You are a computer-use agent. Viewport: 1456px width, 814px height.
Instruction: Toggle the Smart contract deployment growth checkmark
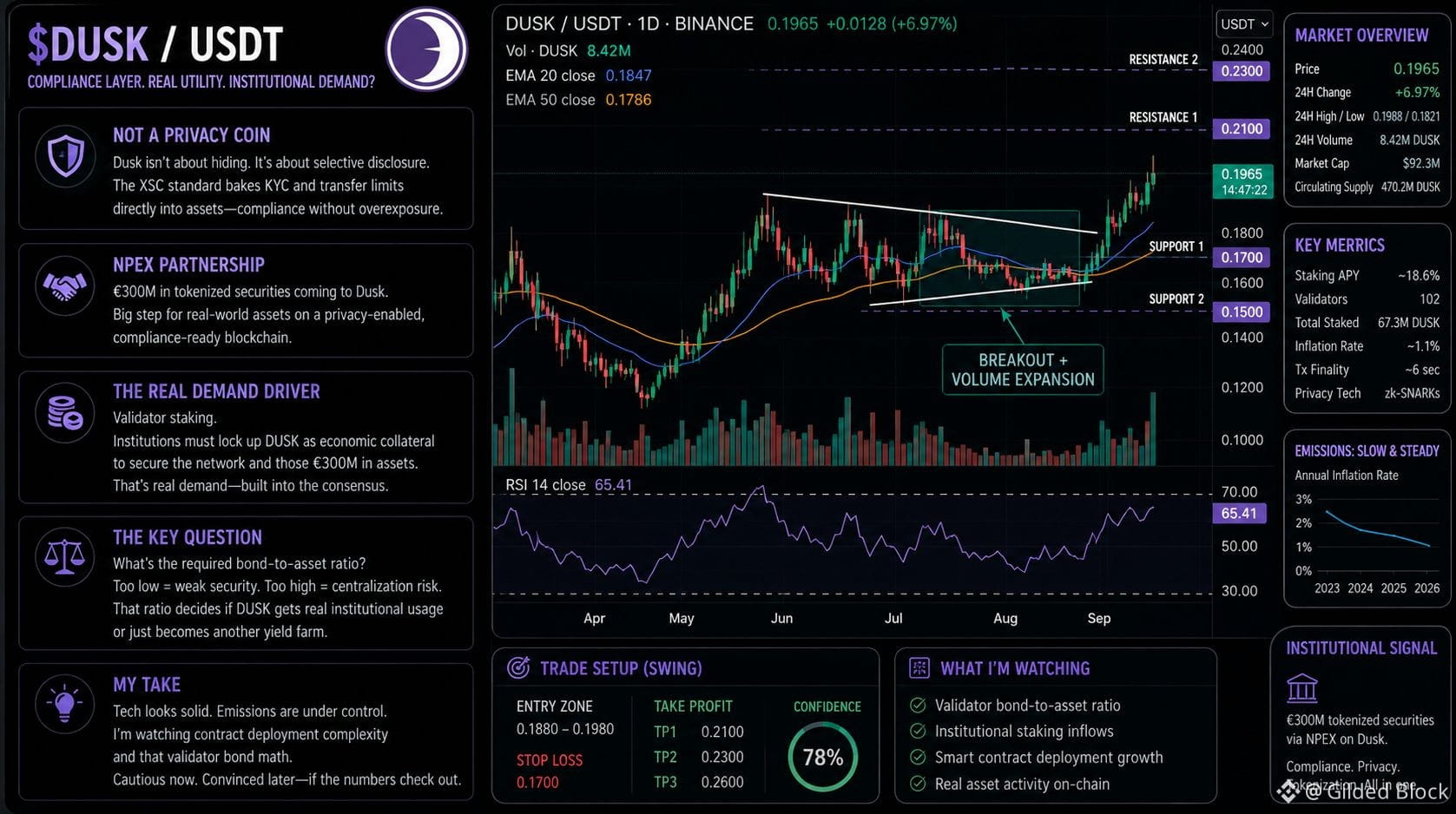(917, 758)
